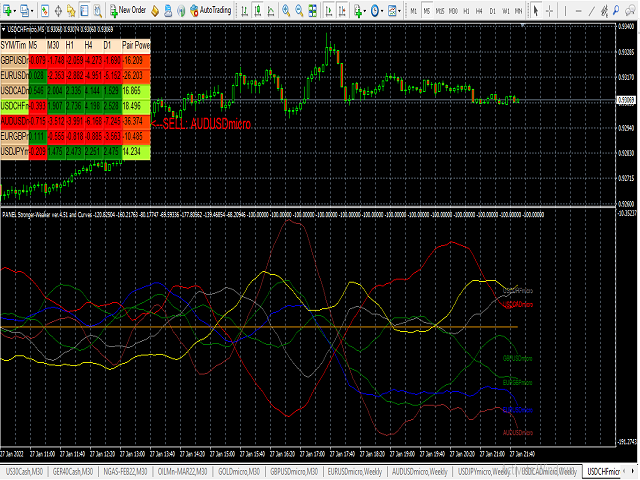Click the USDJPY row label in panel
640x480 pixels.
[15, 151]
